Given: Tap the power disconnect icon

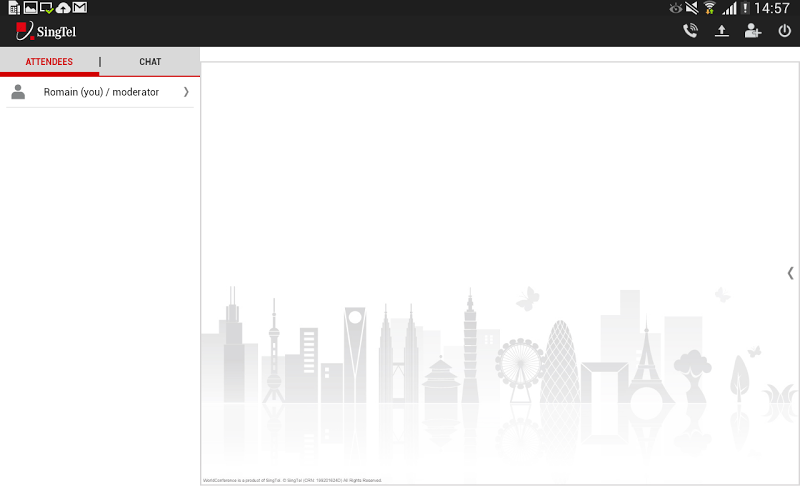Looking at the screenshot, I should tap(784, 31).
